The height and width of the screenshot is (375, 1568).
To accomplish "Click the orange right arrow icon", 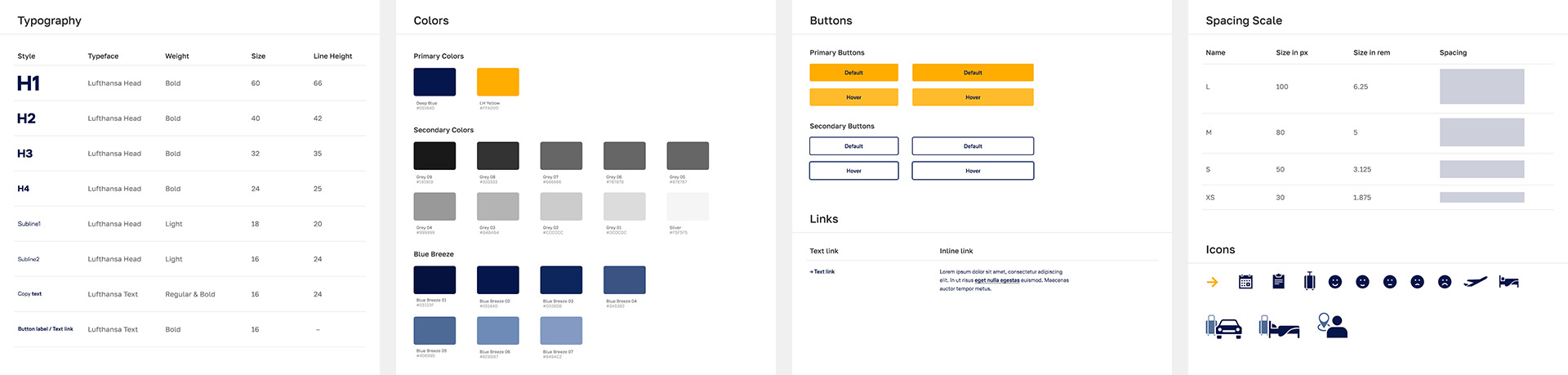I will pyautogui.click(x=1213, y=282).
